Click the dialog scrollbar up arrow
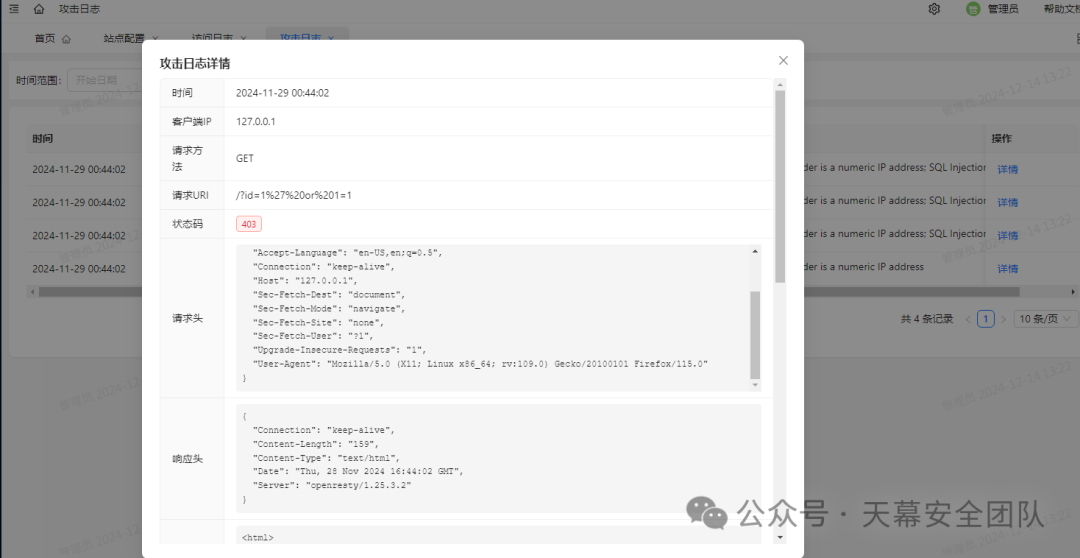The width and height of the screenshot is (1080, 558). 780,84
